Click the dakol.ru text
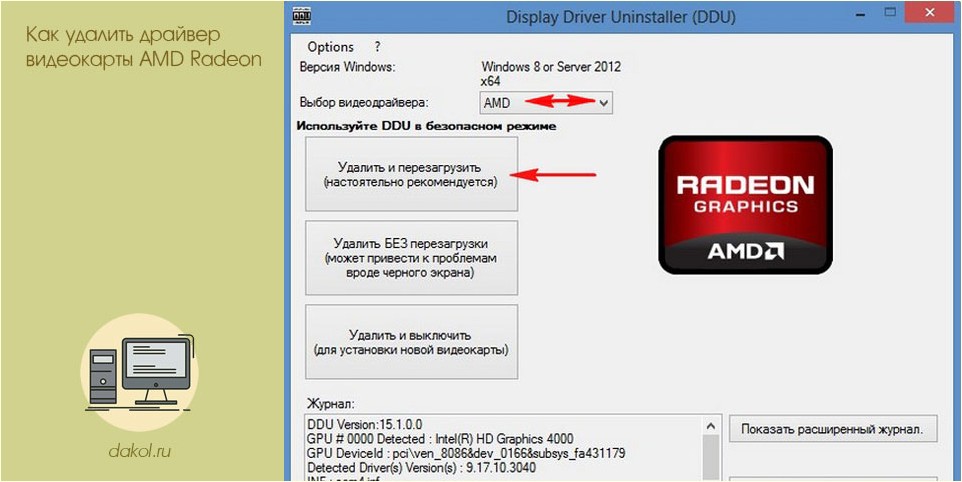The height and width of the screenshot is (482, 962). (139, 452)
